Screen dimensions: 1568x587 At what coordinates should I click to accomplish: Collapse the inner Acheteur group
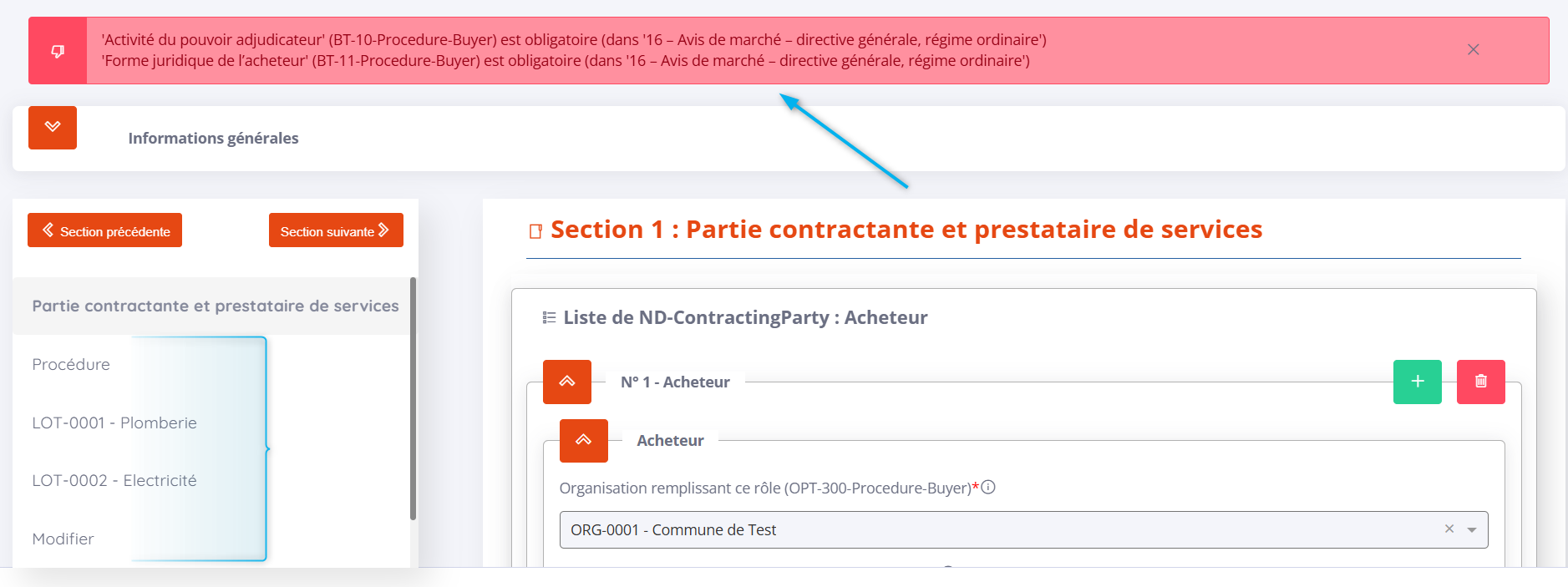tap(584, 440)
